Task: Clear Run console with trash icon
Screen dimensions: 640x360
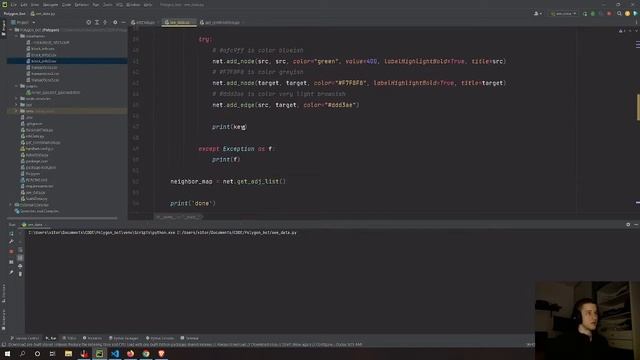Action: (x=20, y=274)
